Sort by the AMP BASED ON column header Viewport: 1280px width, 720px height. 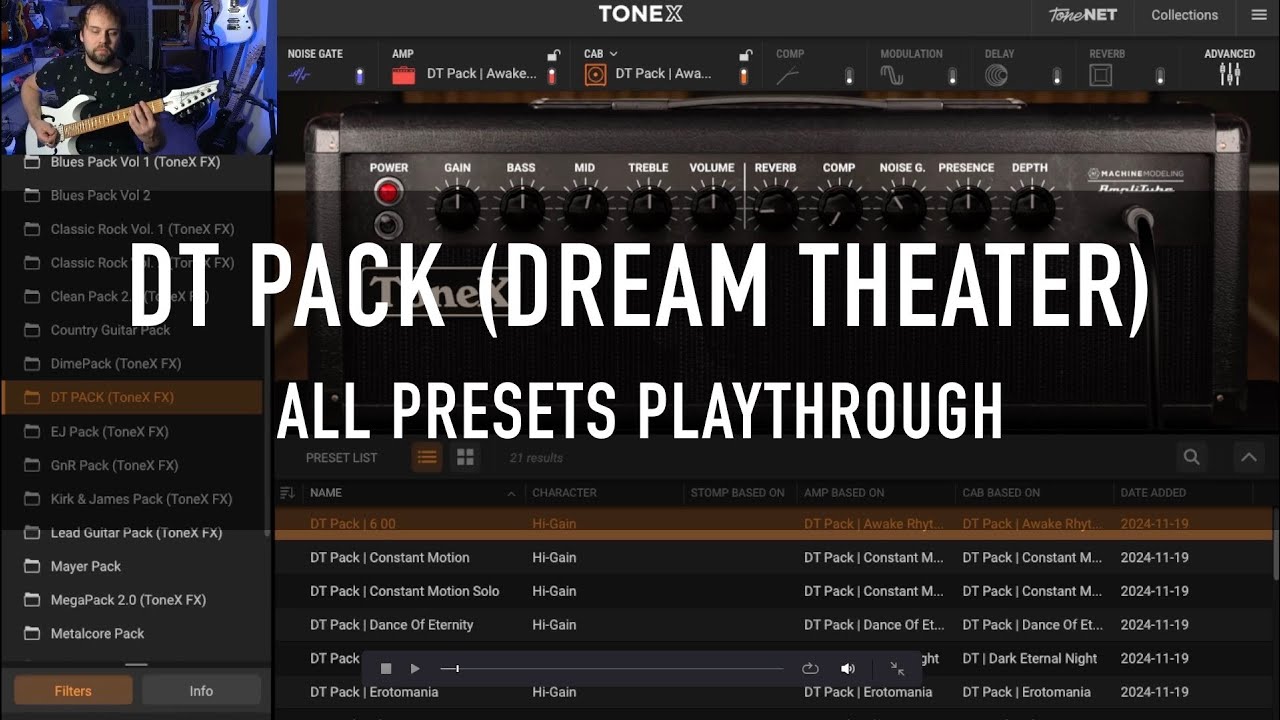(844, 492)
